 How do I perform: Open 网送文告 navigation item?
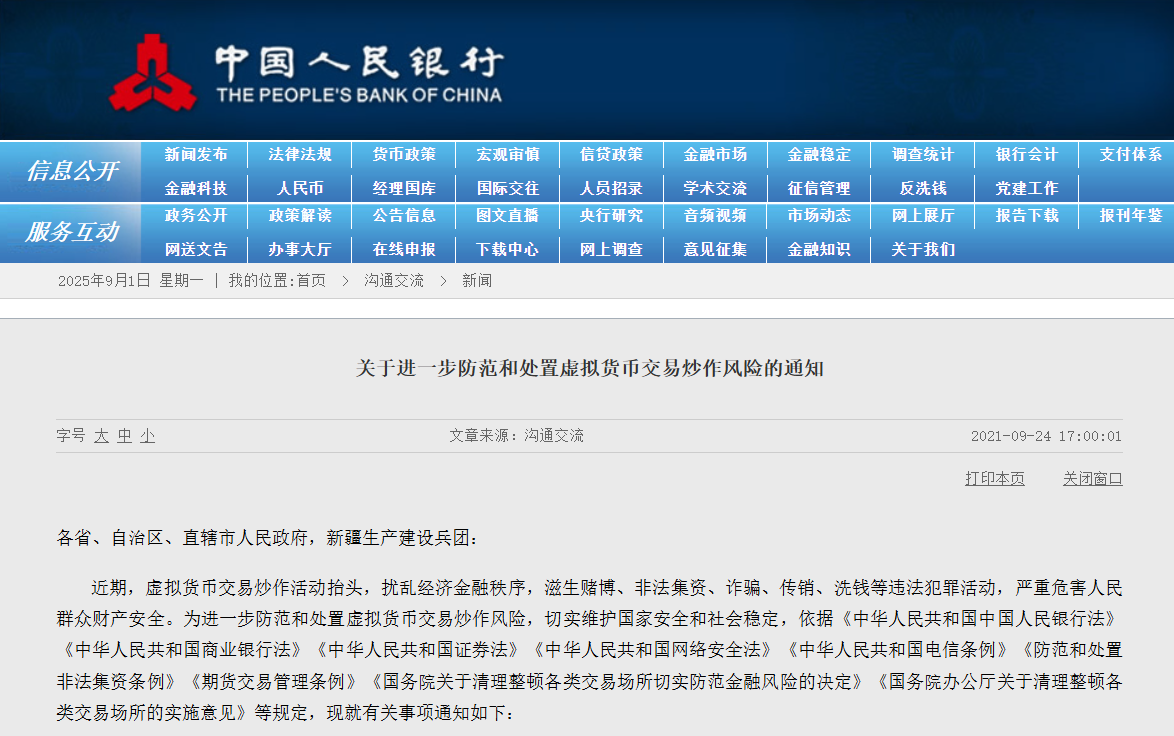tap(195, 249)
